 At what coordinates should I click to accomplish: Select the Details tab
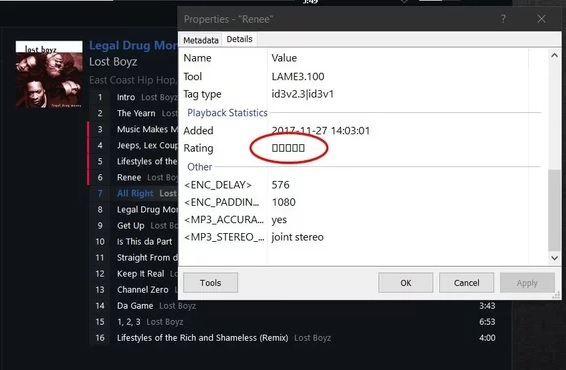click(x=239, y=39)
